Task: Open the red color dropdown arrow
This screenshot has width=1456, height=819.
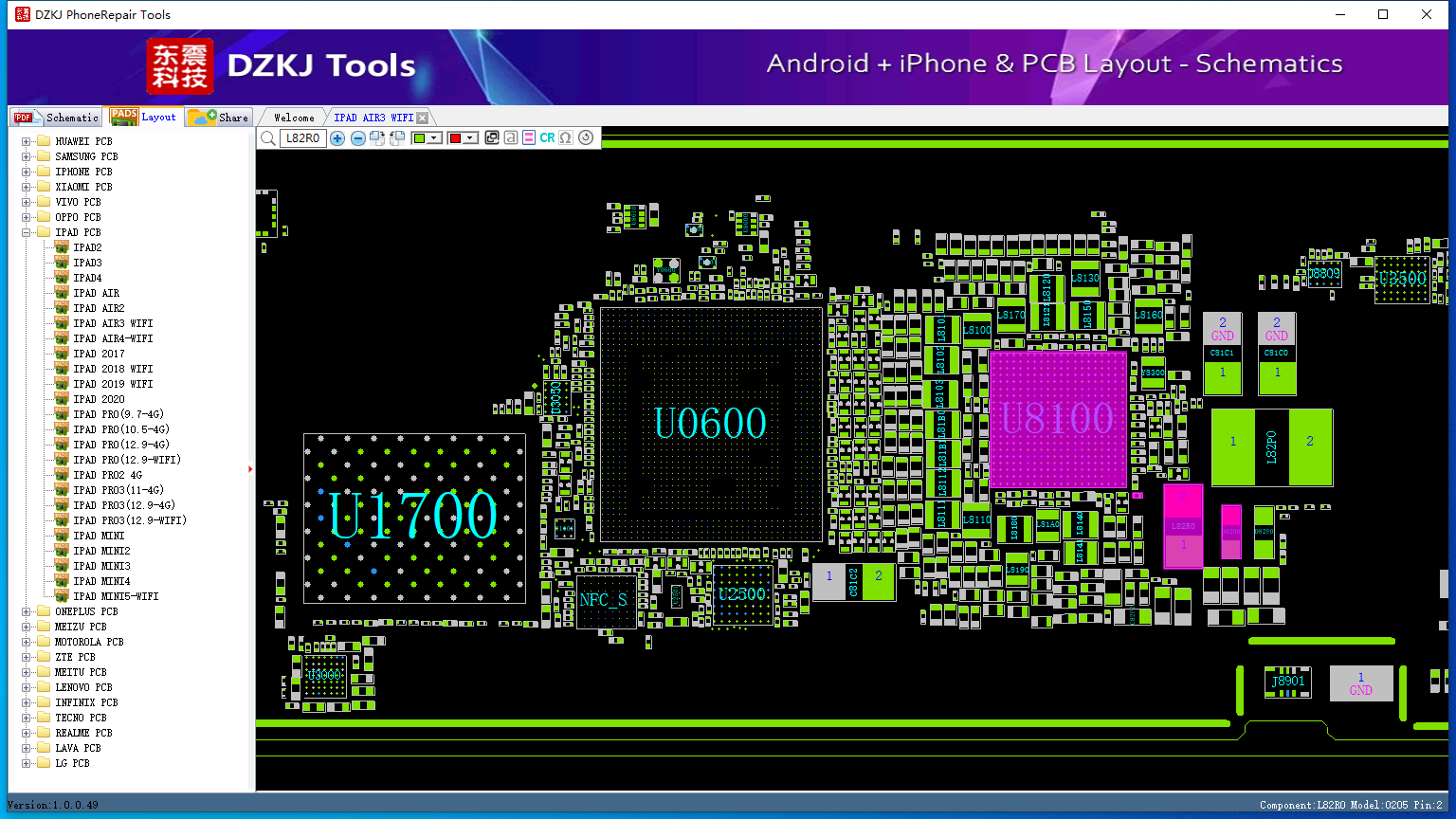Action: tap(470, 138)
